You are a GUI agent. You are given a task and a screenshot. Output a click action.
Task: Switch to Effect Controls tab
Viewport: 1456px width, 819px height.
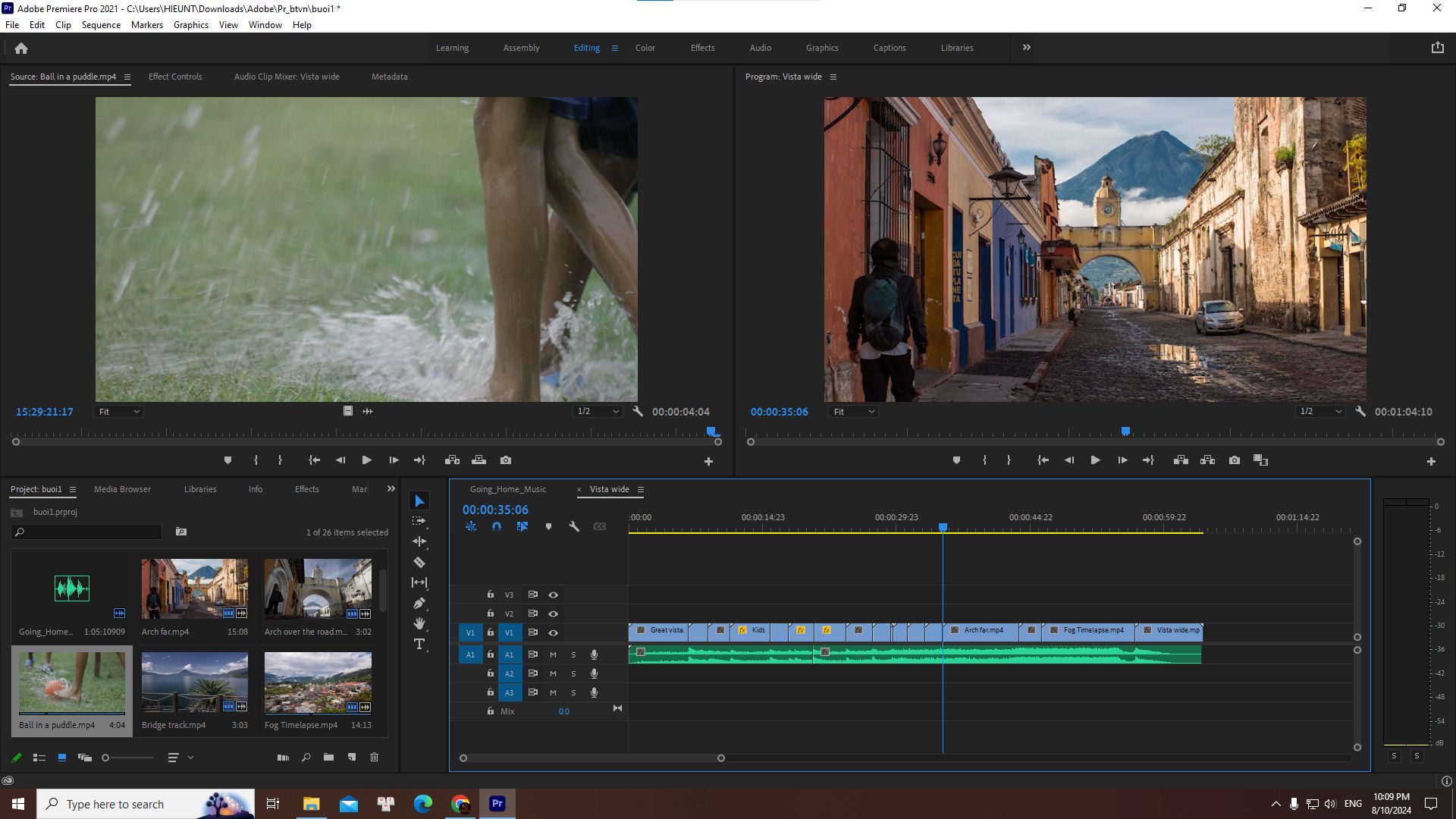click(x=175, y=77)
